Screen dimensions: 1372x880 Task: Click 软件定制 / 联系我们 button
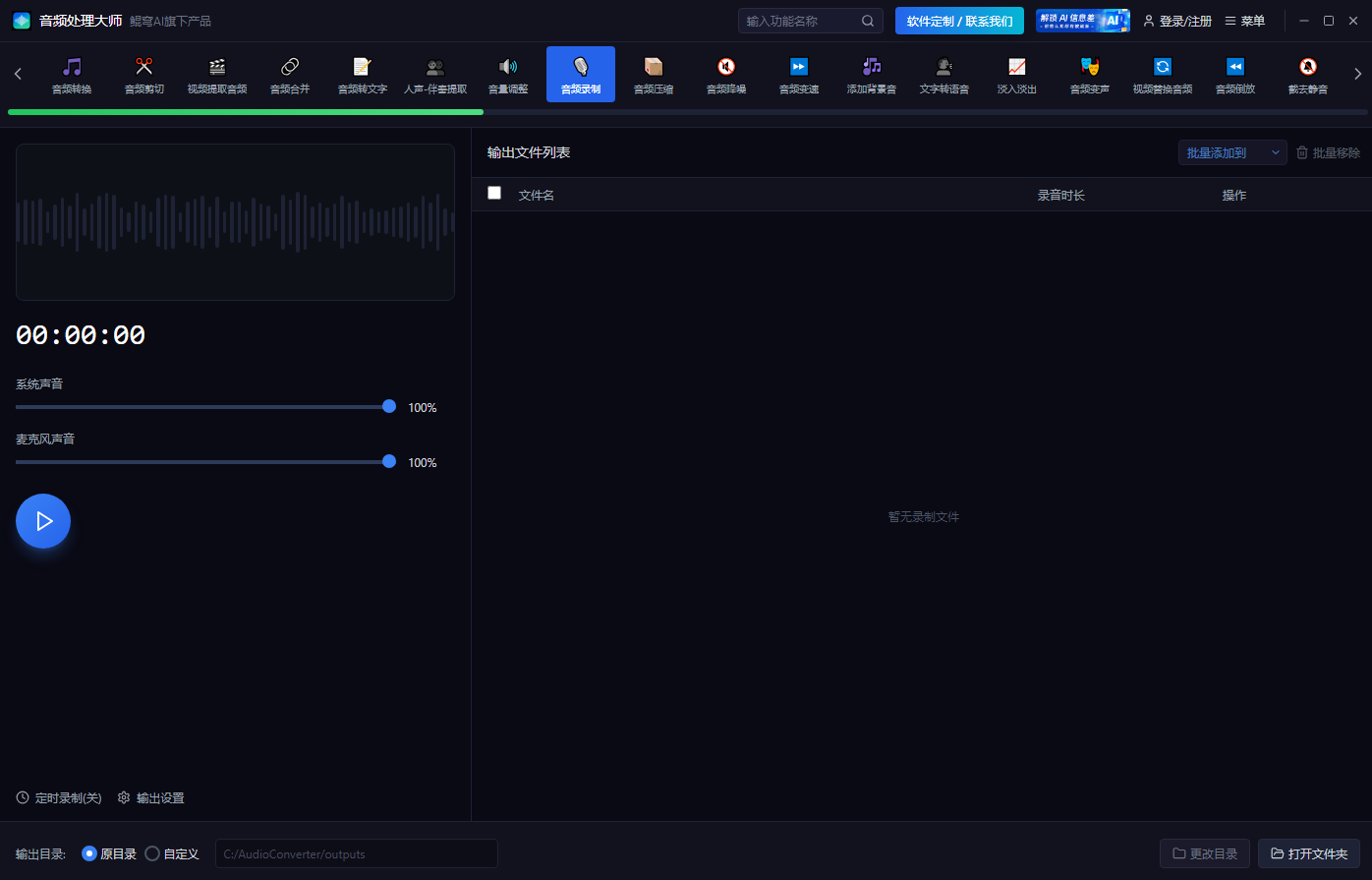(959, 21)
